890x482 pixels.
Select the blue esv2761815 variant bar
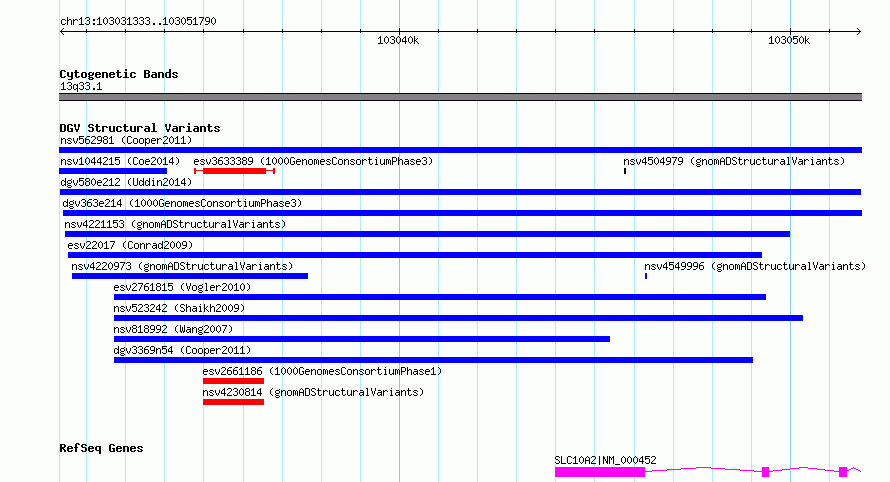coord(440,297)
